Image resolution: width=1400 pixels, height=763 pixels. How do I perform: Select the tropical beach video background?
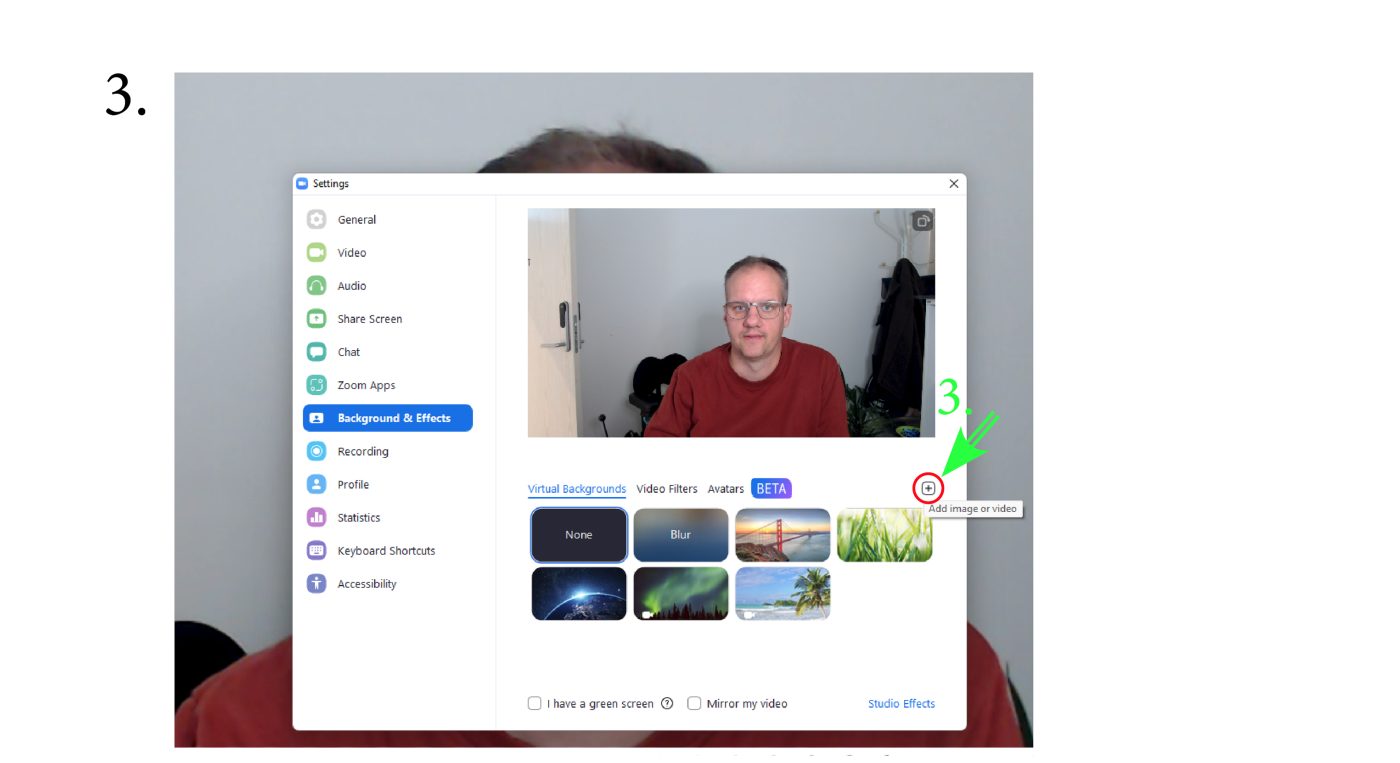tap(783, 593)
